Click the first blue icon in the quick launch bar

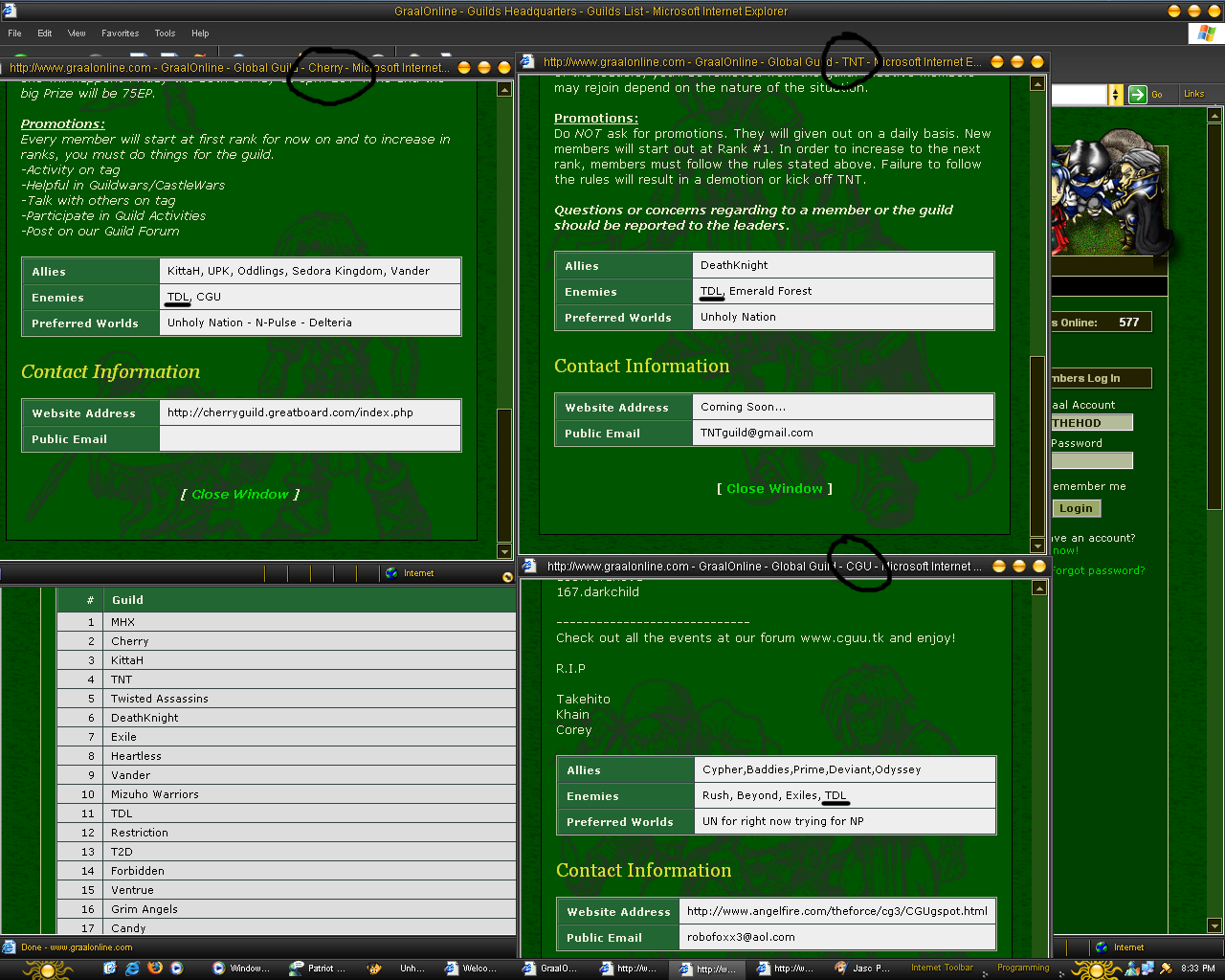(109, 969)
